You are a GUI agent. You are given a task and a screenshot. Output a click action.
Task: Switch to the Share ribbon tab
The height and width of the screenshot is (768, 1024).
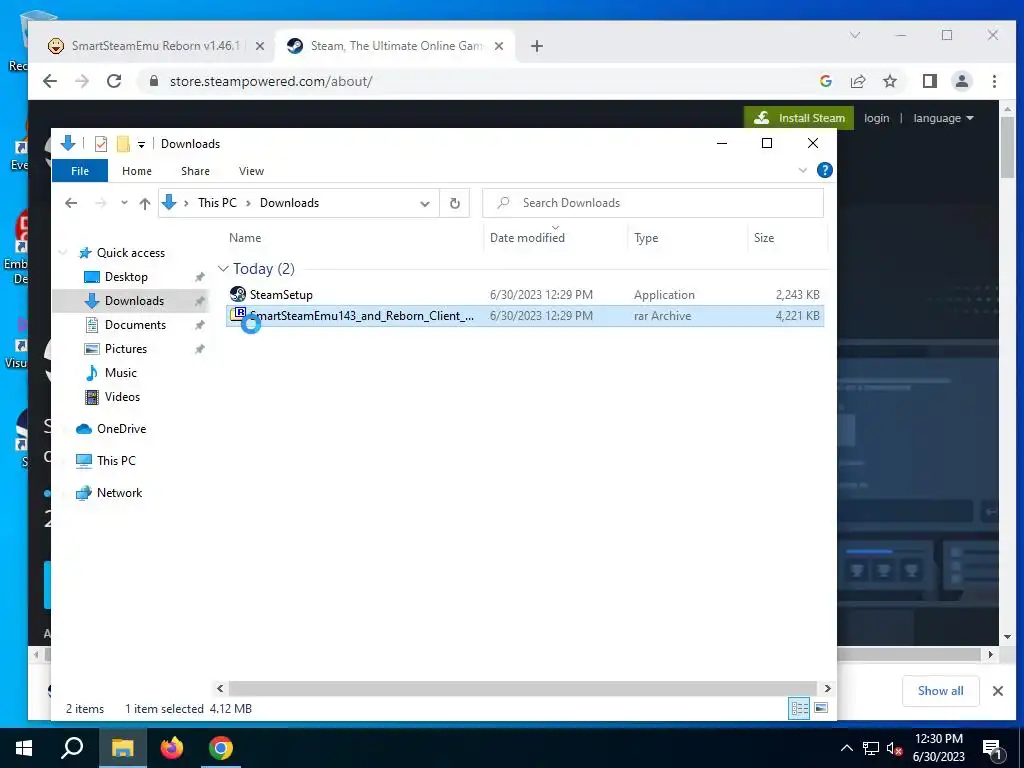pos(195,171)
